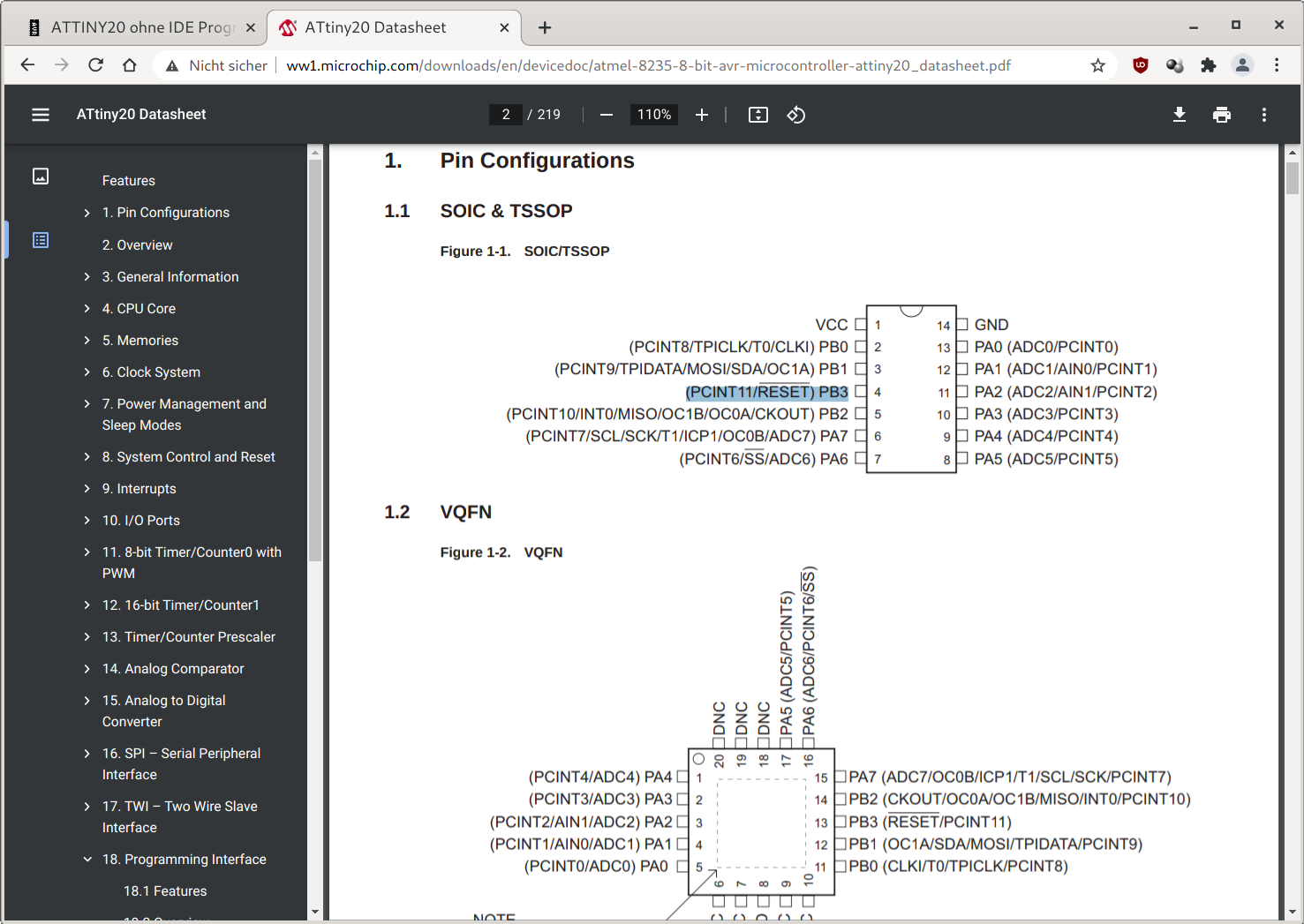Expand 7. Power Management outline entry
This screenshot has width=1304, height=924.
coord(87,404)
